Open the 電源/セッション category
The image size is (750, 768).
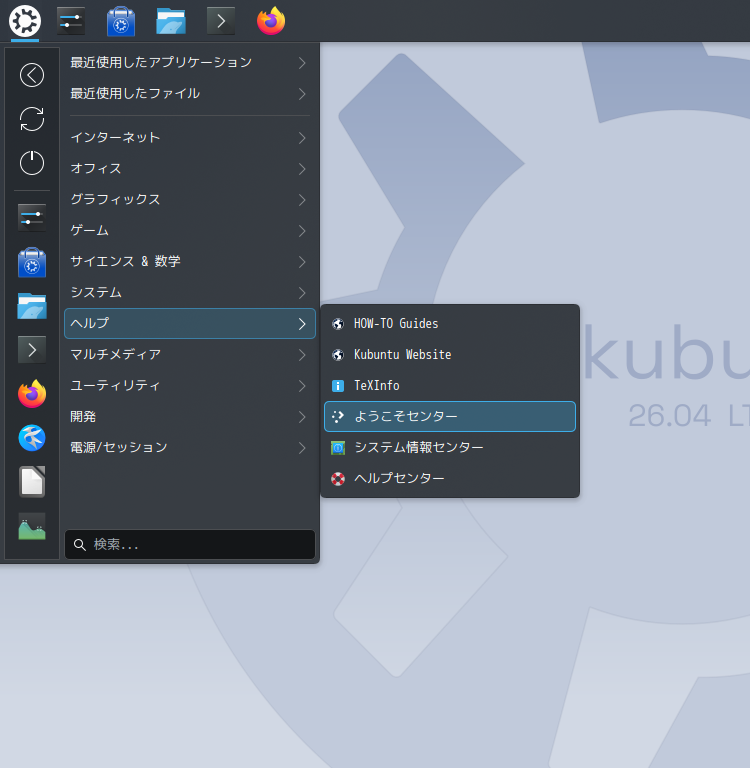click(190, 447)
